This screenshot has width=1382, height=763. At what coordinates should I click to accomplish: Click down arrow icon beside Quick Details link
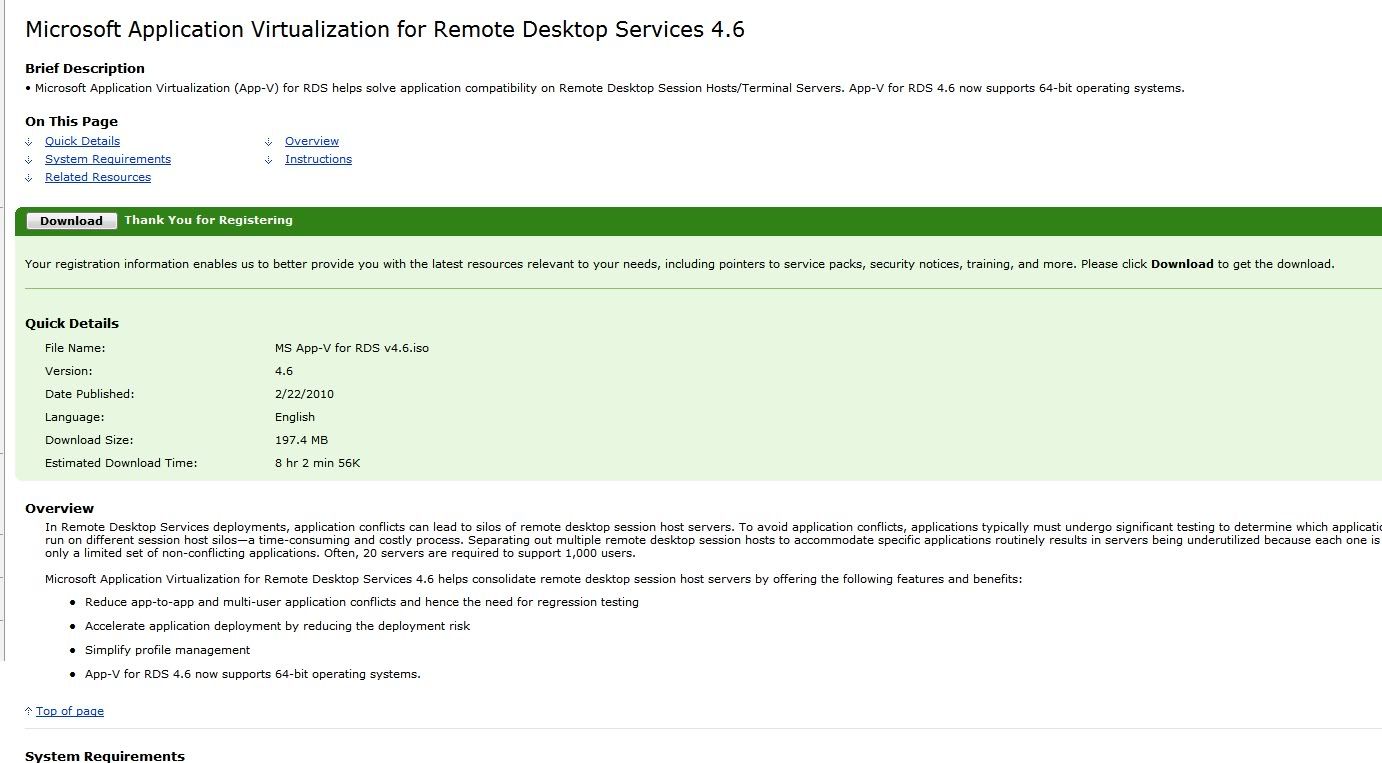[29, 142]
